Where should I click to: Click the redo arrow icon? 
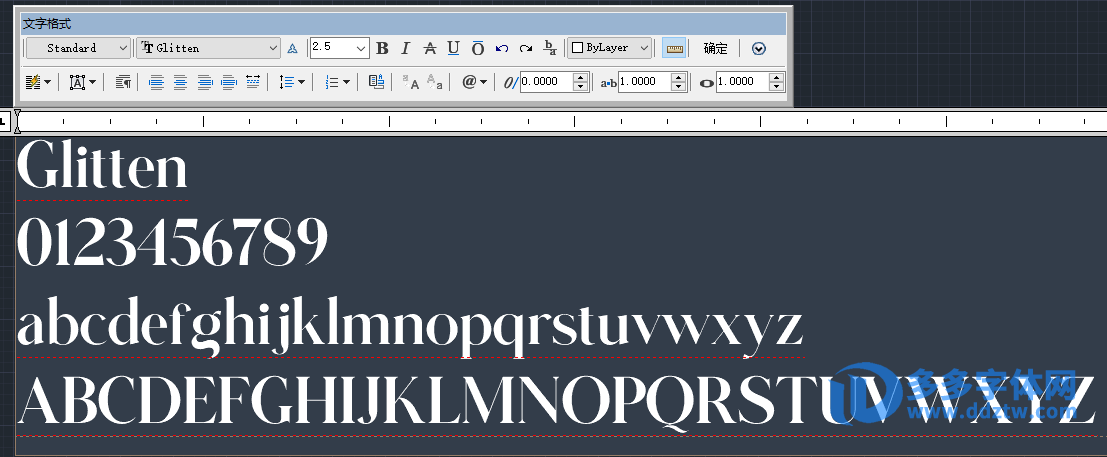(x=526, y=48)
